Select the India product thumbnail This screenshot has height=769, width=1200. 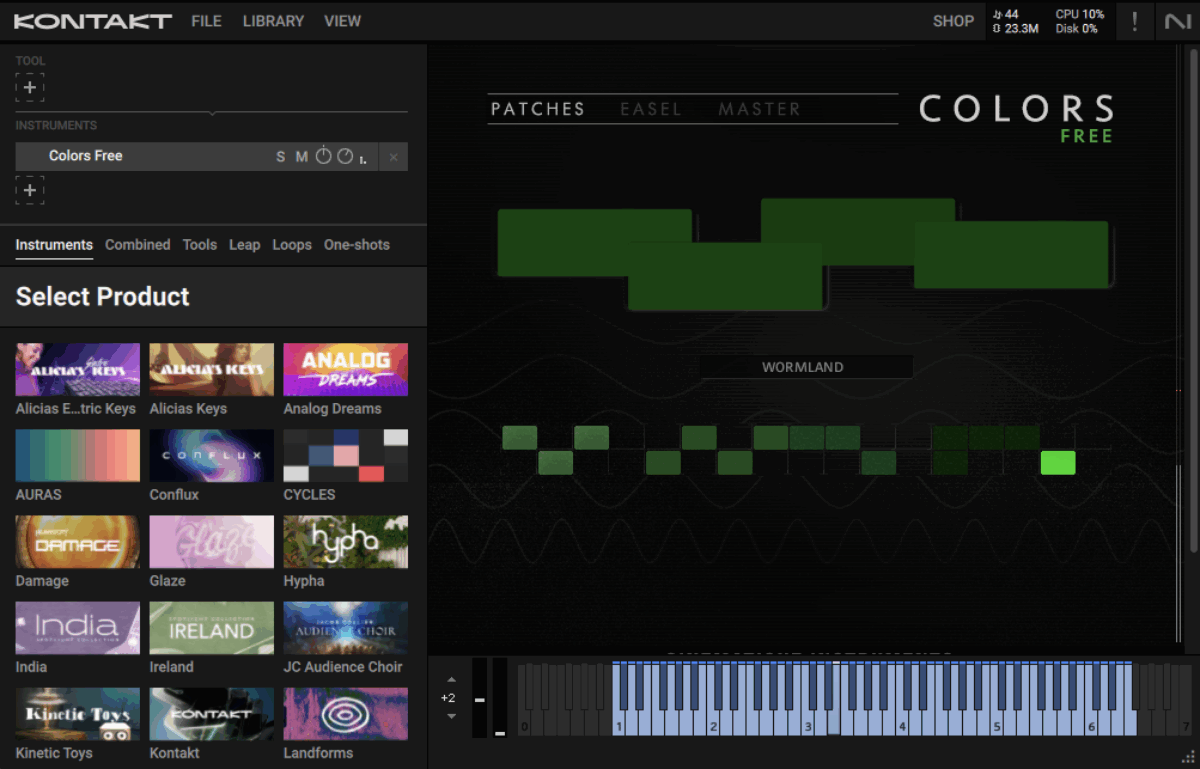(77, 628)
